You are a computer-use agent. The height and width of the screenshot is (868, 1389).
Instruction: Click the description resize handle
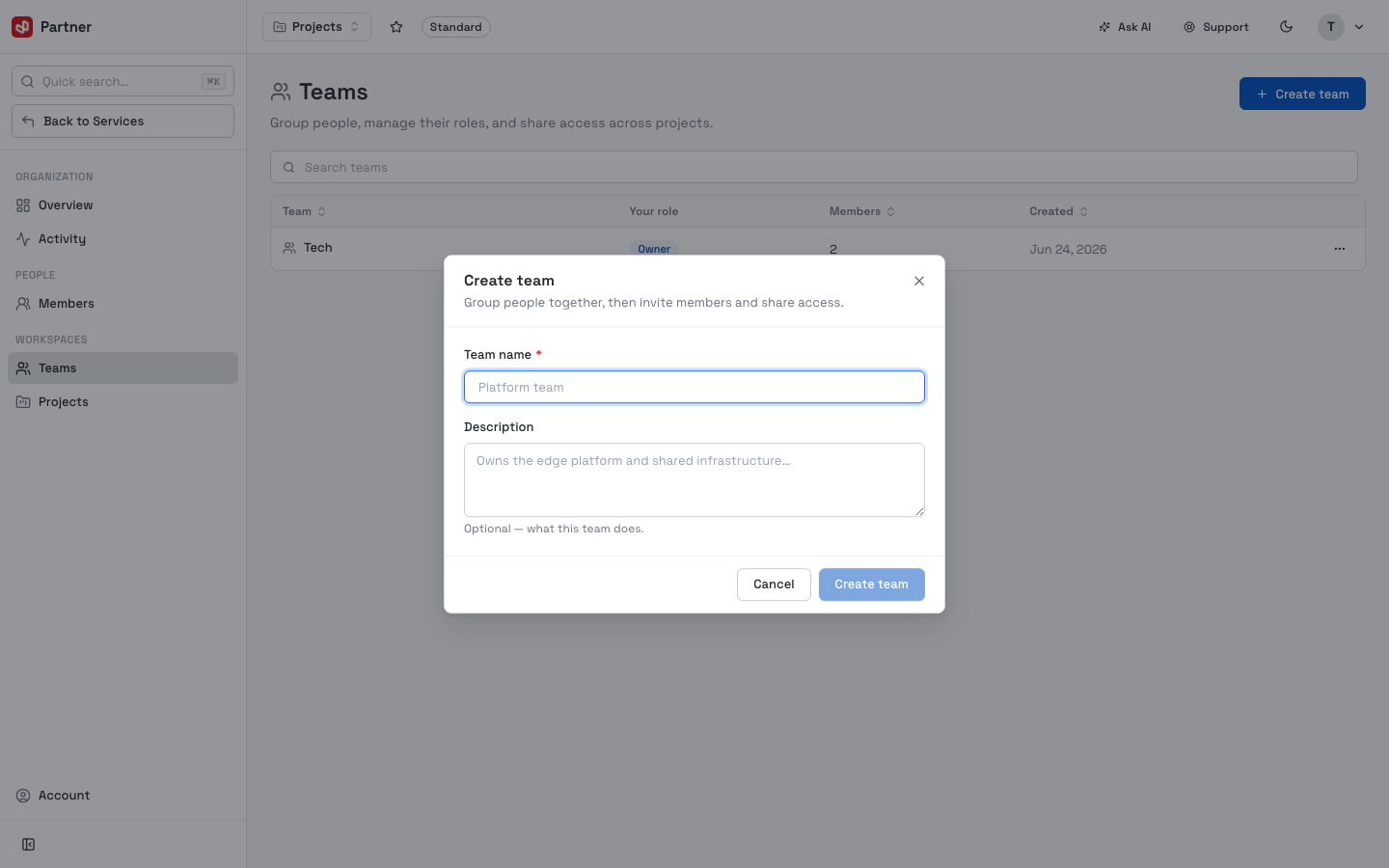click(x=919, y=511)
